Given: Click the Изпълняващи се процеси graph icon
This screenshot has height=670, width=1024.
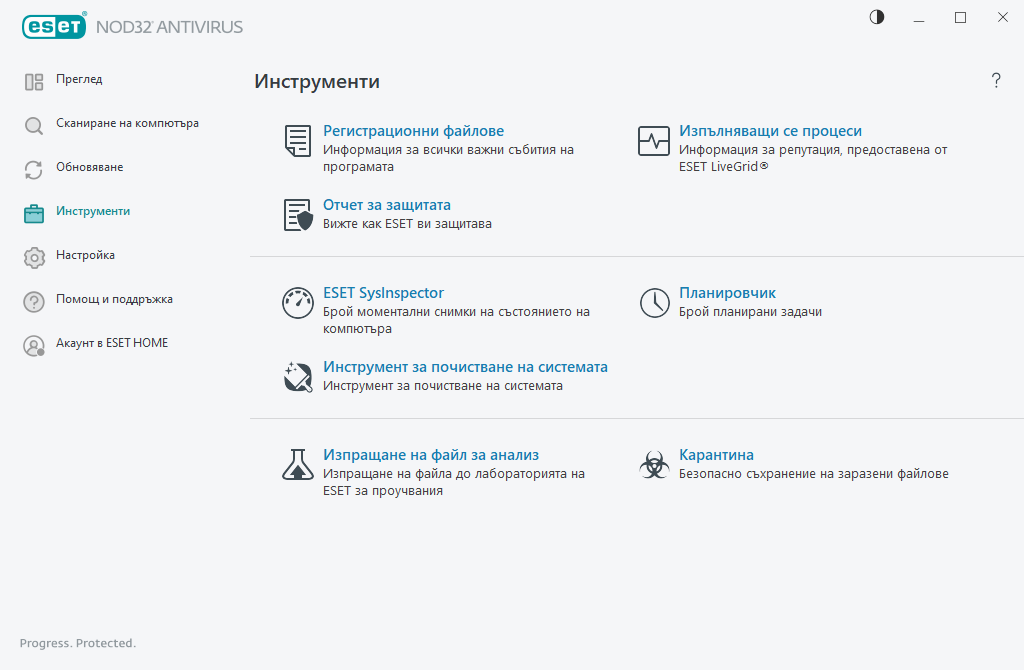Looking at the screenshot, I should (x=654, y=141).
